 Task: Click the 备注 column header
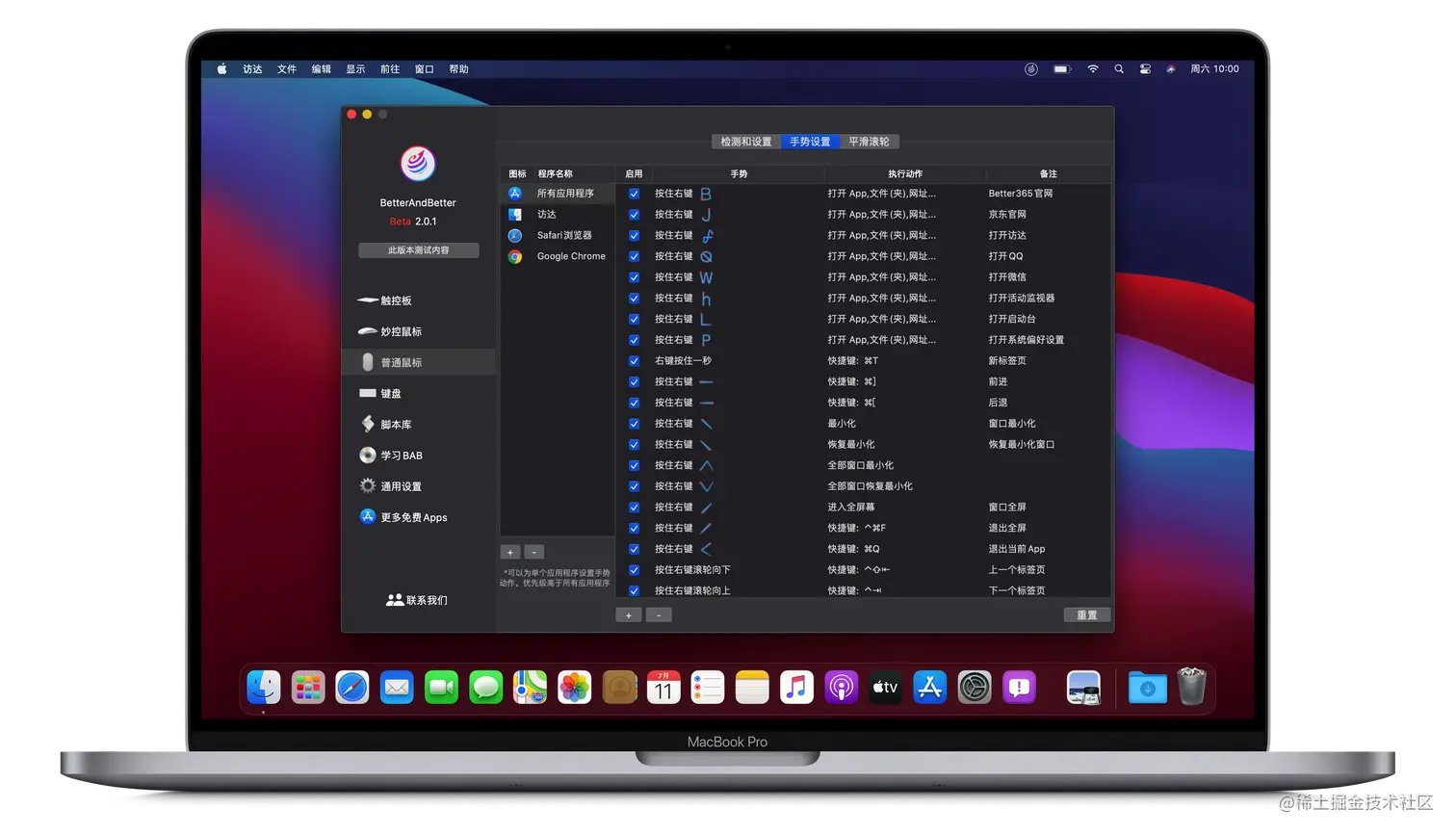pos(1049,174)
